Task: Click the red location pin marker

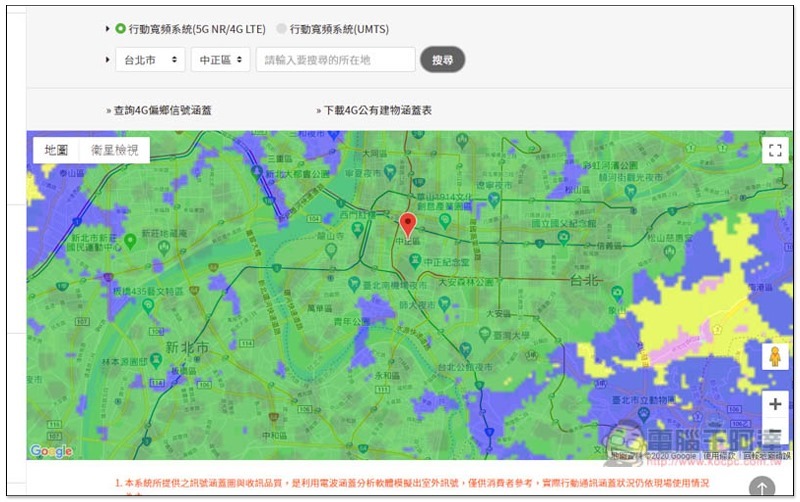Action: click(x=407, y=225)
